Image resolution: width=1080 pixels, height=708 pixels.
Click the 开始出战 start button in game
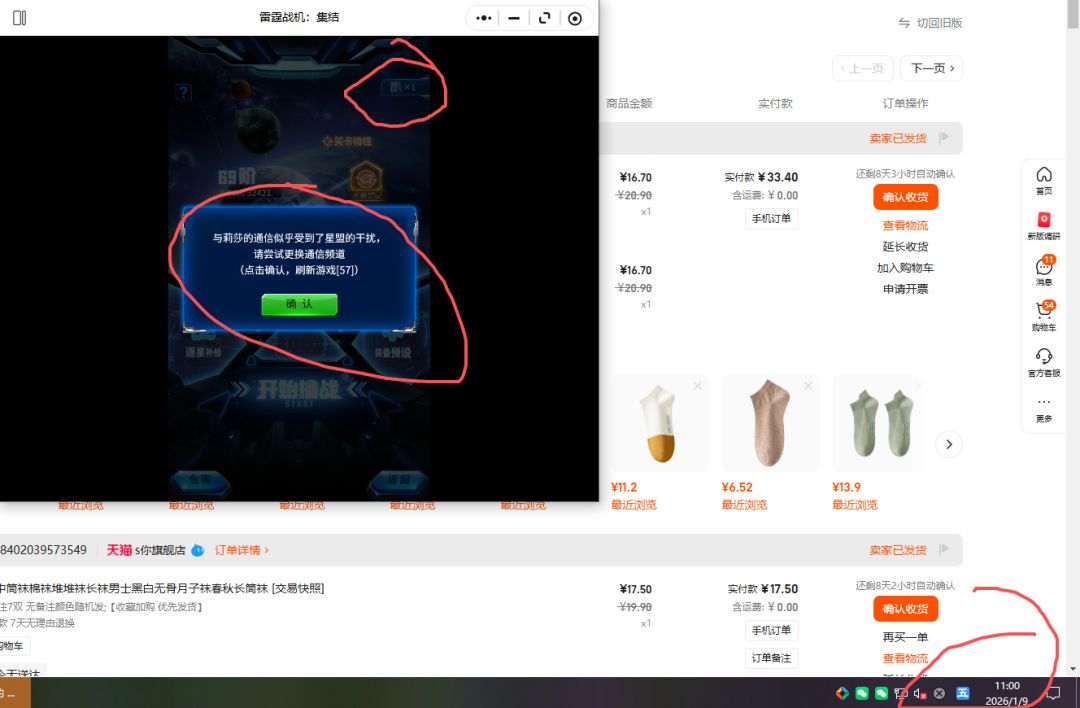click(x=299, y=391)
